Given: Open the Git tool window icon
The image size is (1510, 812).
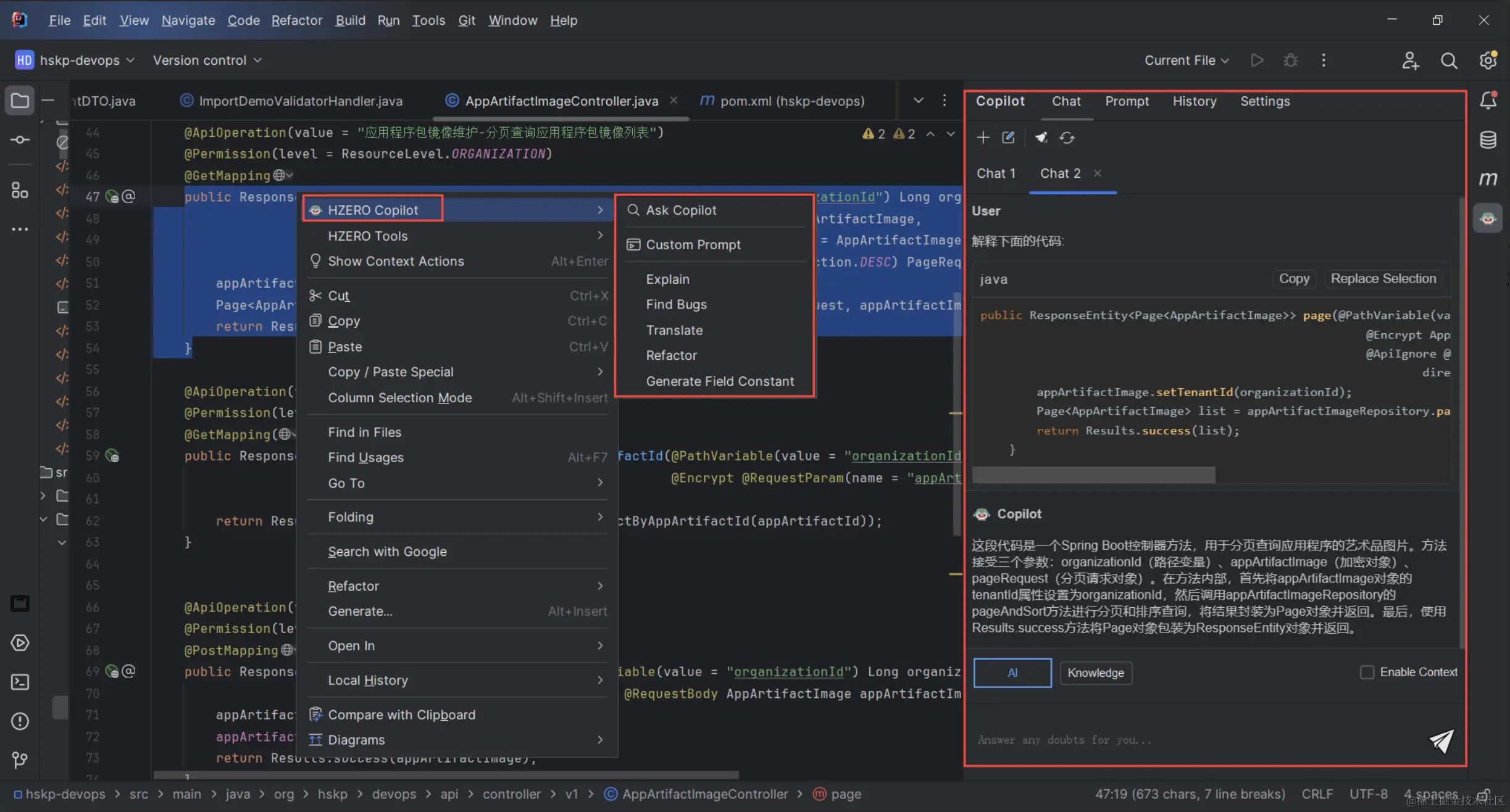Looking at the screenshot, I should pyautogui.click(x=20, y=760).
